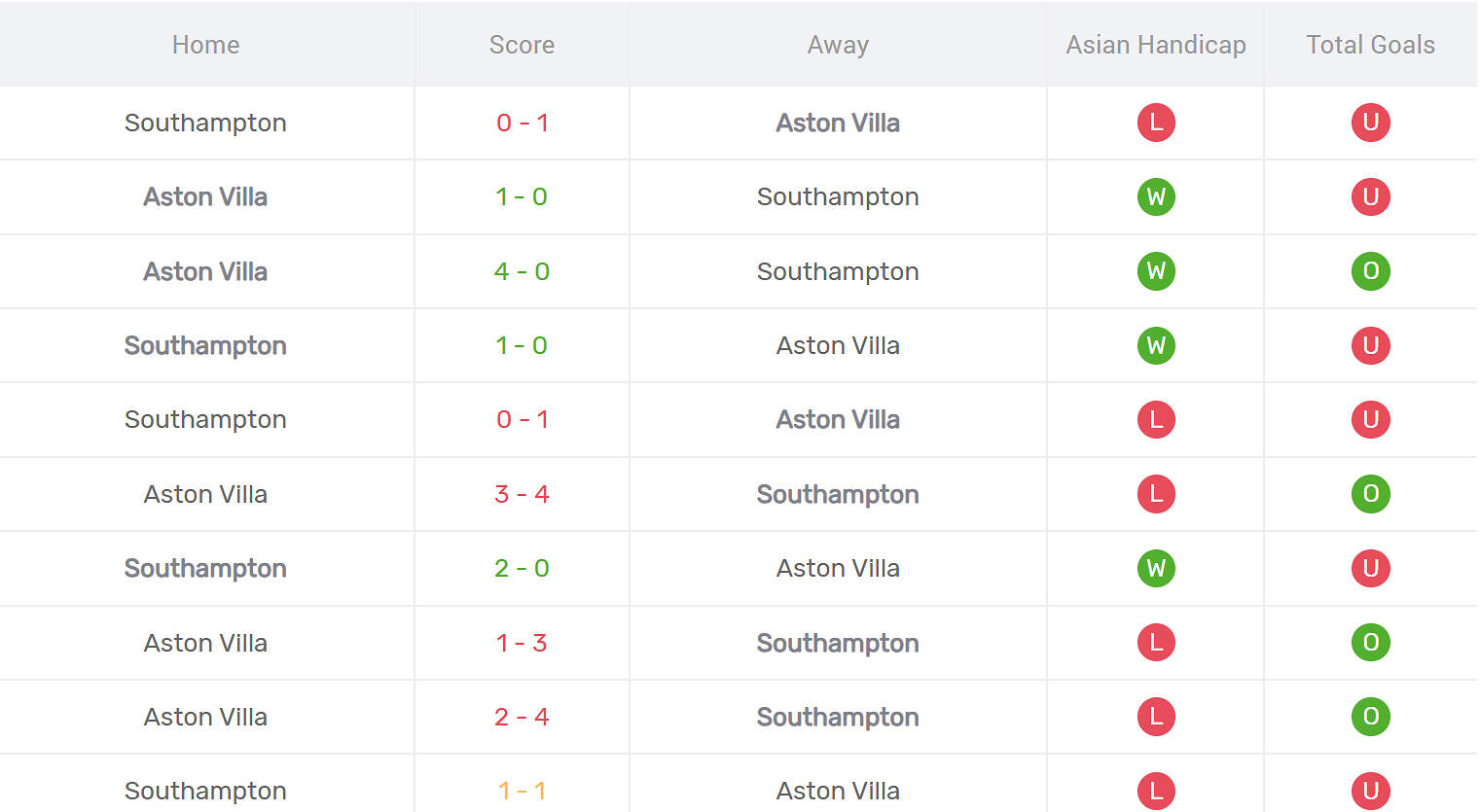Image resolution: width=1480 pixels, height=812 pixels.
Task: Click the green O badge in the 4 - 0 row
Action: click(x=1370, y=271)
